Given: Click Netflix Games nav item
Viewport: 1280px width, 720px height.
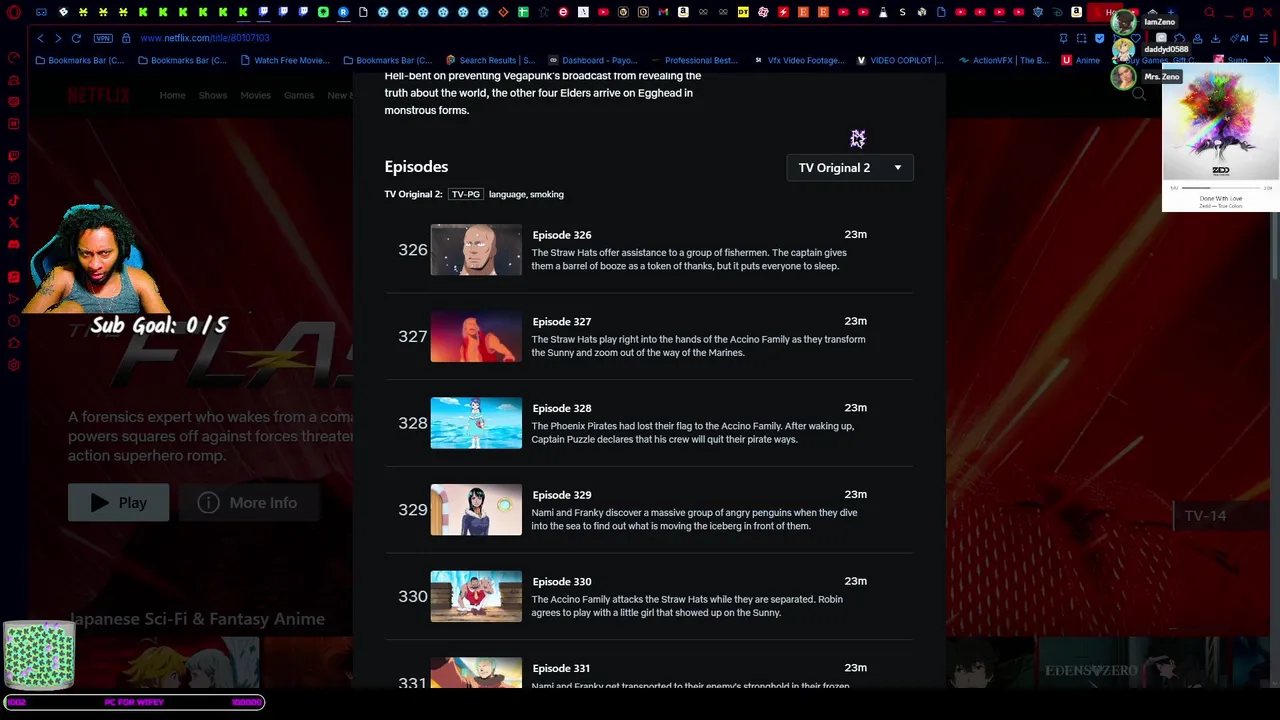Looking at the screenshot, I should (299, 95).
